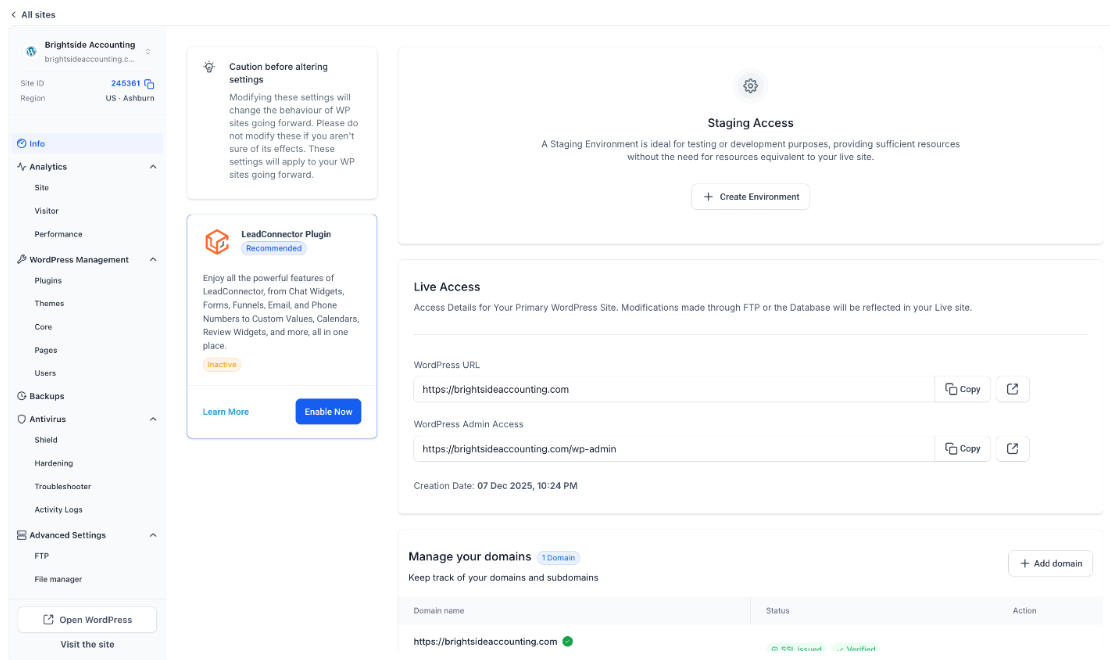The height and width of the screenshot is (660, 1110).
Task: Click Learn More for LeadConnector Plugin
Action: coord(226,412)
